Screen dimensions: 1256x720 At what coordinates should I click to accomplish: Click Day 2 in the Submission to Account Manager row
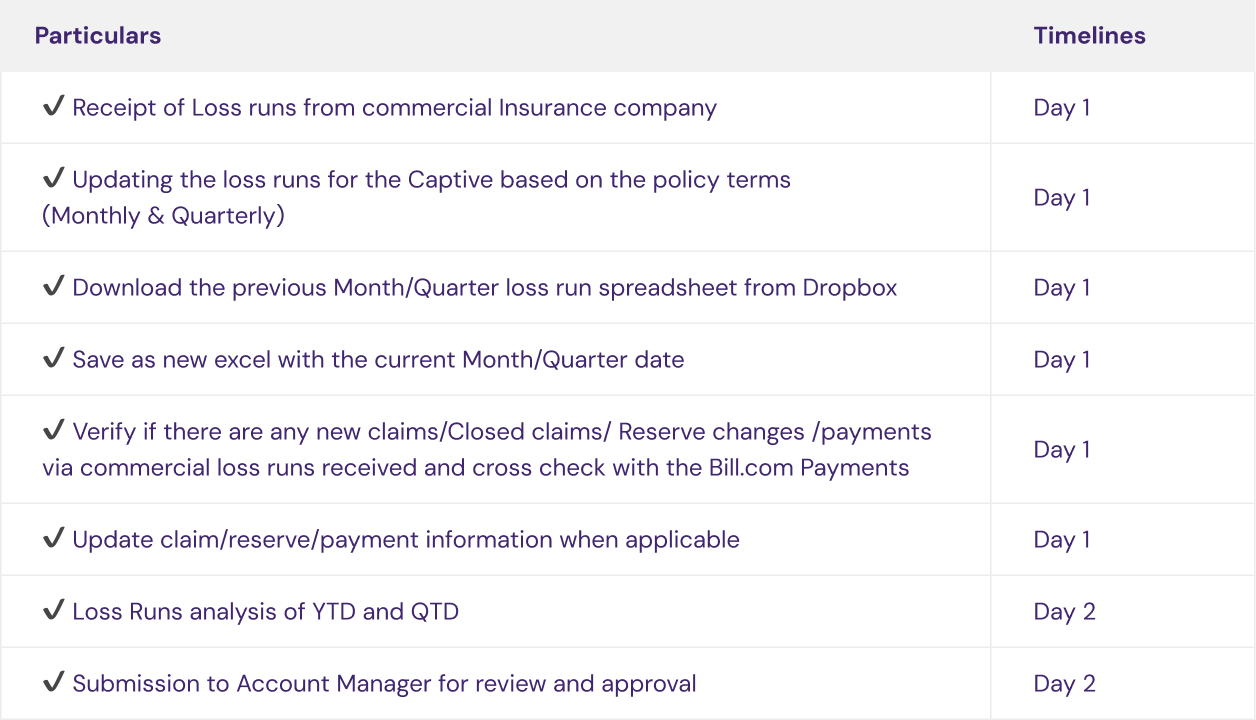1064,684
